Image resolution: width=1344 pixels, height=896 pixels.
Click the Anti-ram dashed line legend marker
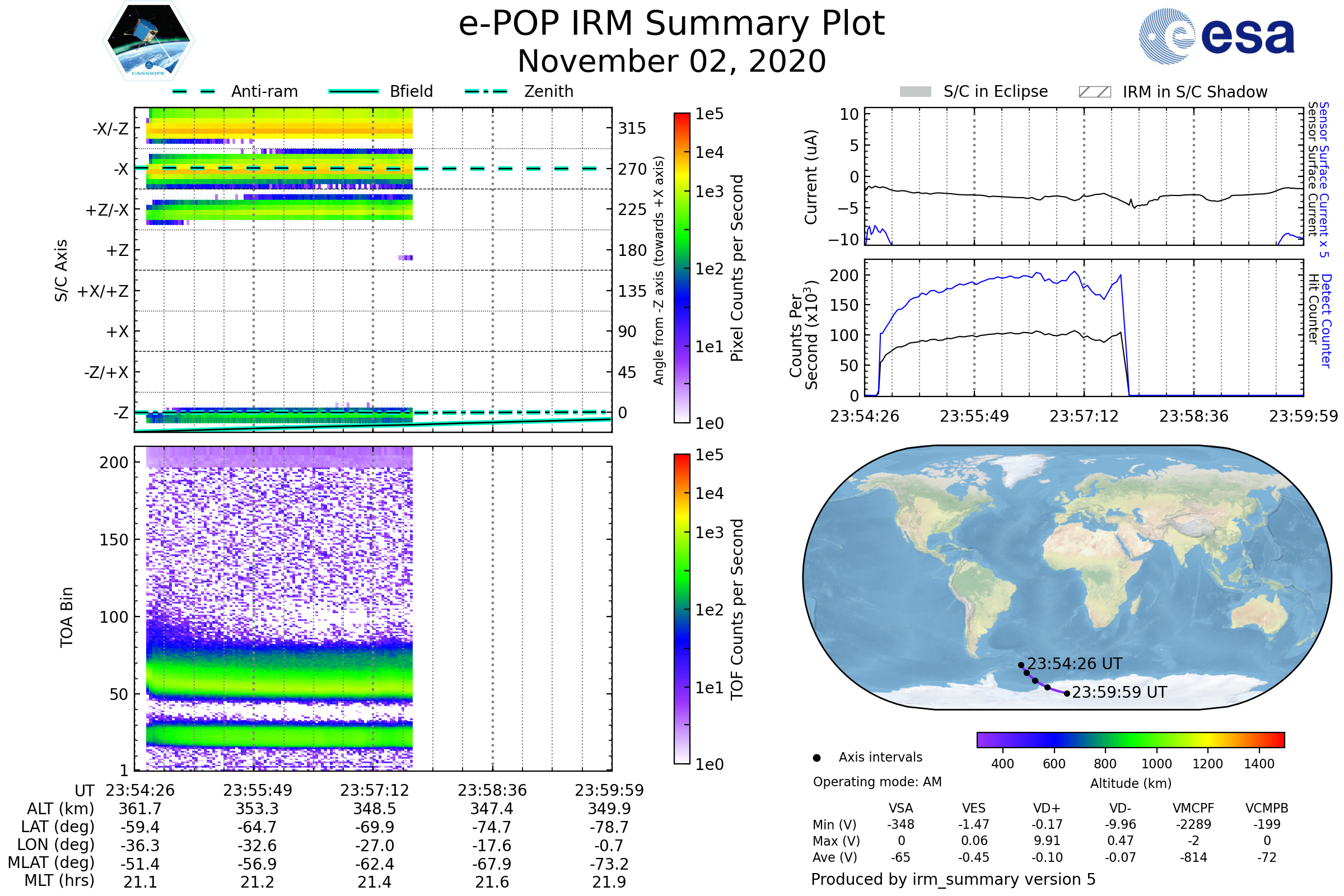(x=194, y=91)
